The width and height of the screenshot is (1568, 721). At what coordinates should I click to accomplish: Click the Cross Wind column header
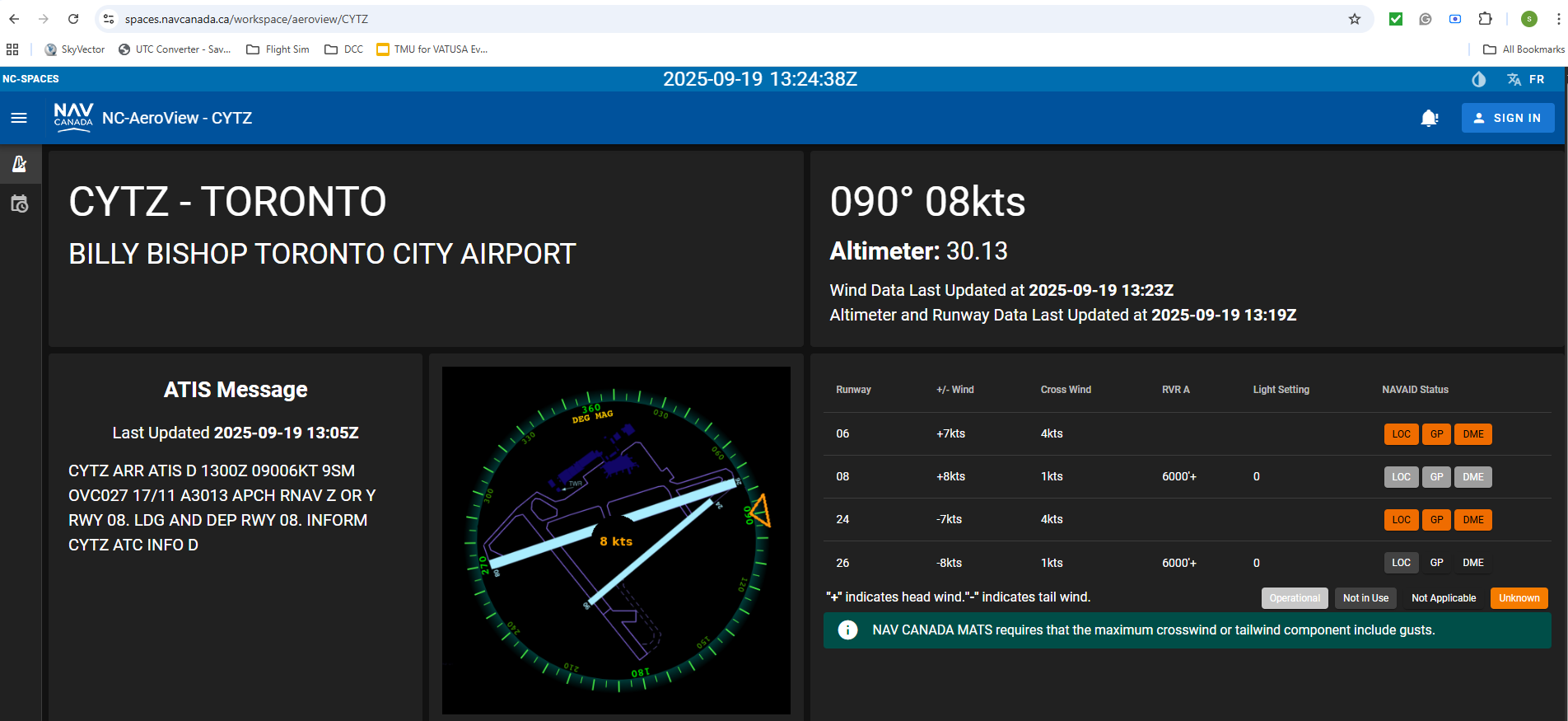tap(1066, 390)
